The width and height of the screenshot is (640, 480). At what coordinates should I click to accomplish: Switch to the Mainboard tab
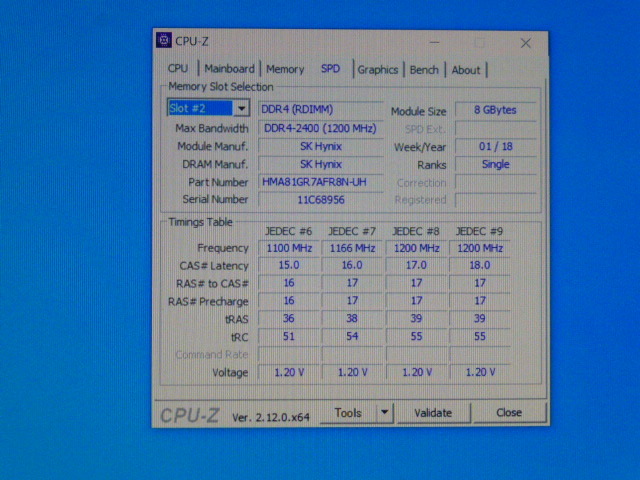[229, 69]
